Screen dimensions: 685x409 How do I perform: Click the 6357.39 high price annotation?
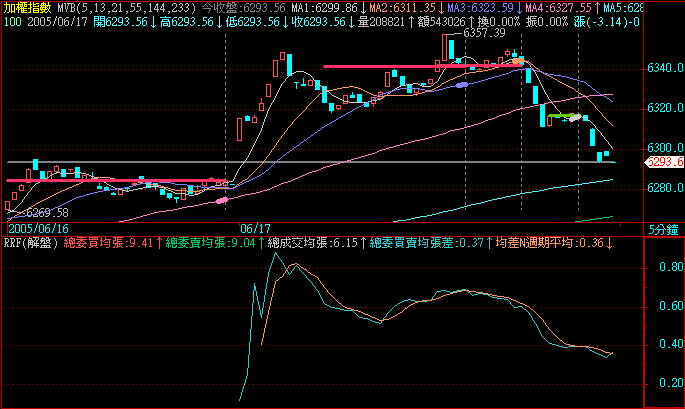click(484, 33)
